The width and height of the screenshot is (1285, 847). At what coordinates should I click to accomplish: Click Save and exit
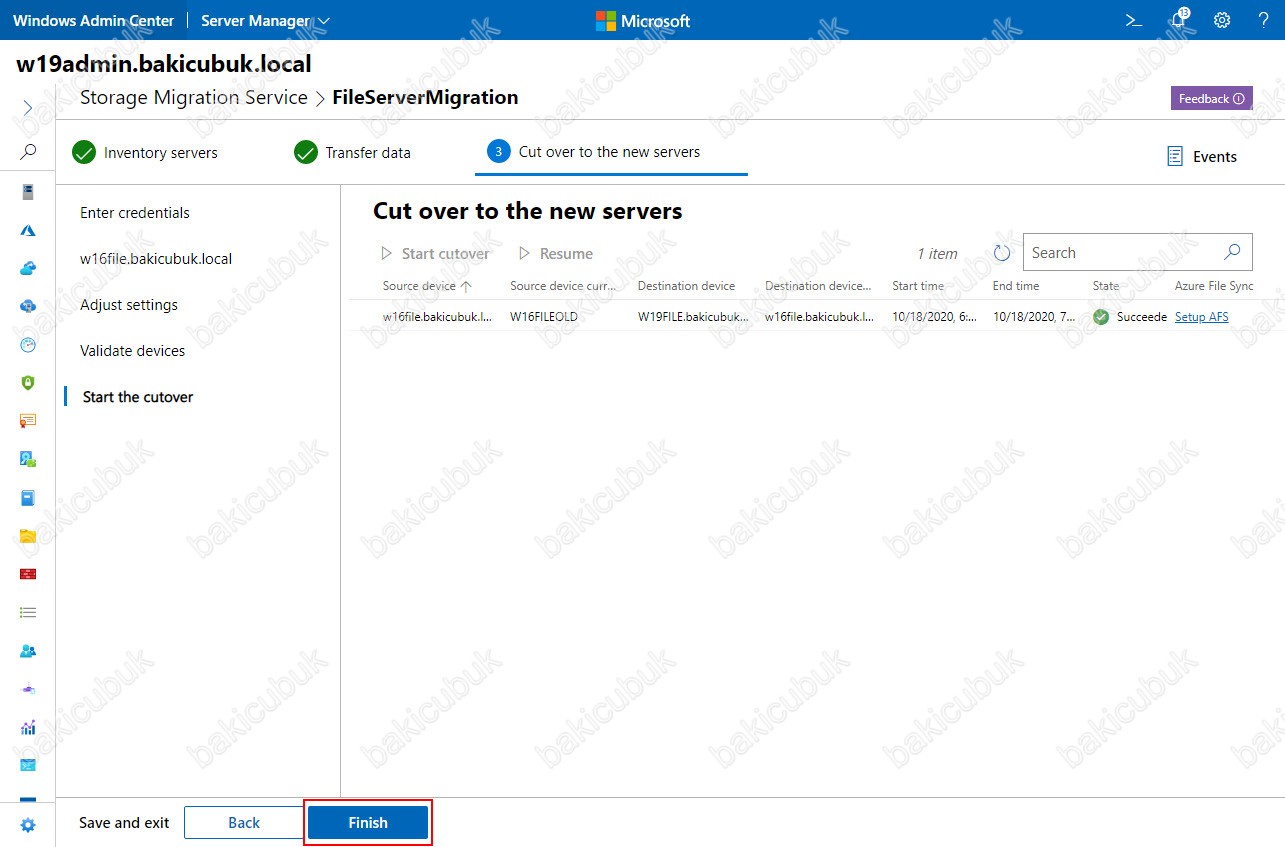(124, 823)
